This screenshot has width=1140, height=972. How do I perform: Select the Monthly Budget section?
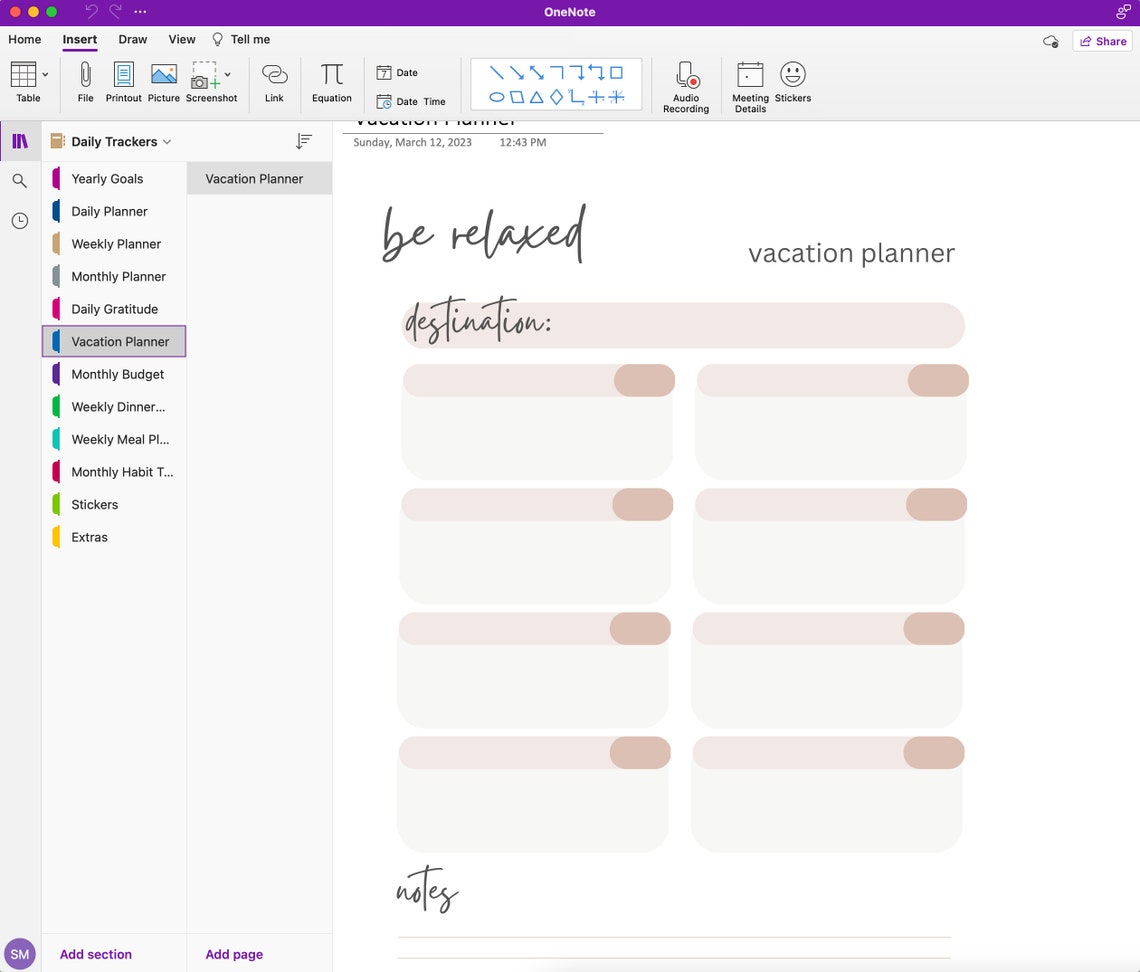(117, 374)
